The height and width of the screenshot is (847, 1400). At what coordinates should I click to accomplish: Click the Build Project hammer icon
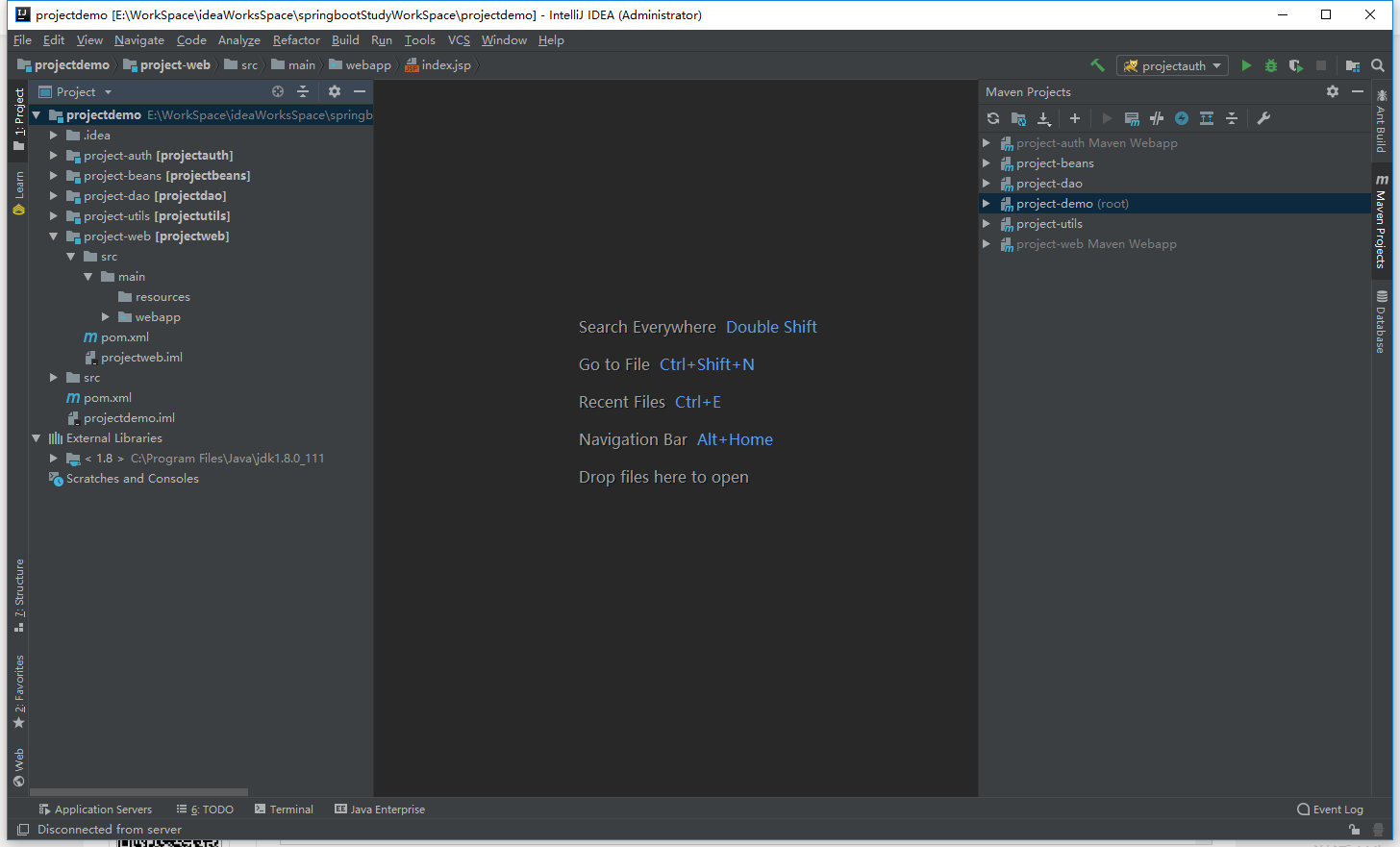pyautogui.click(x=1097, y=65)
